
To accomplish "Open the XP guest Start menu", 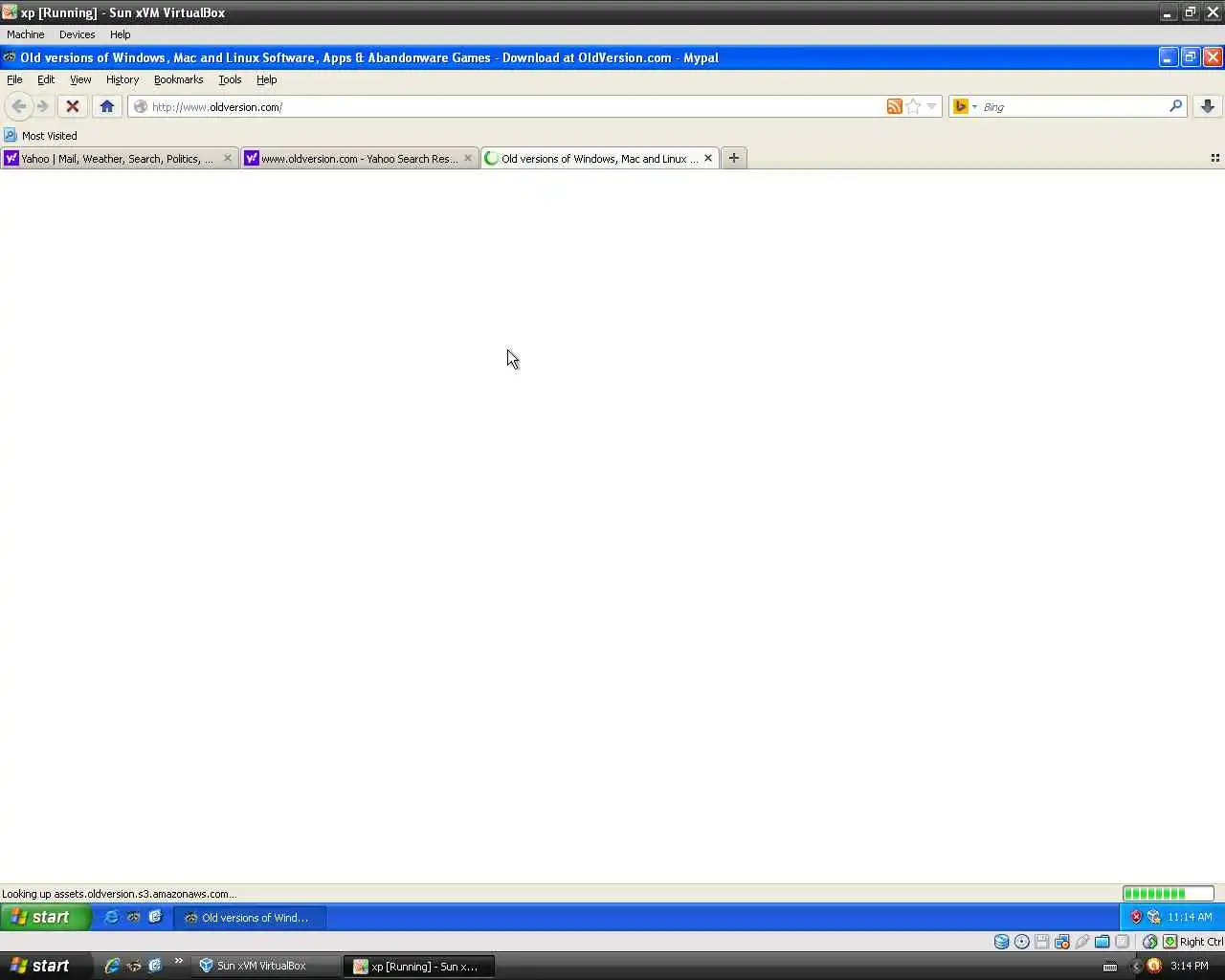I will coord(45,917).
